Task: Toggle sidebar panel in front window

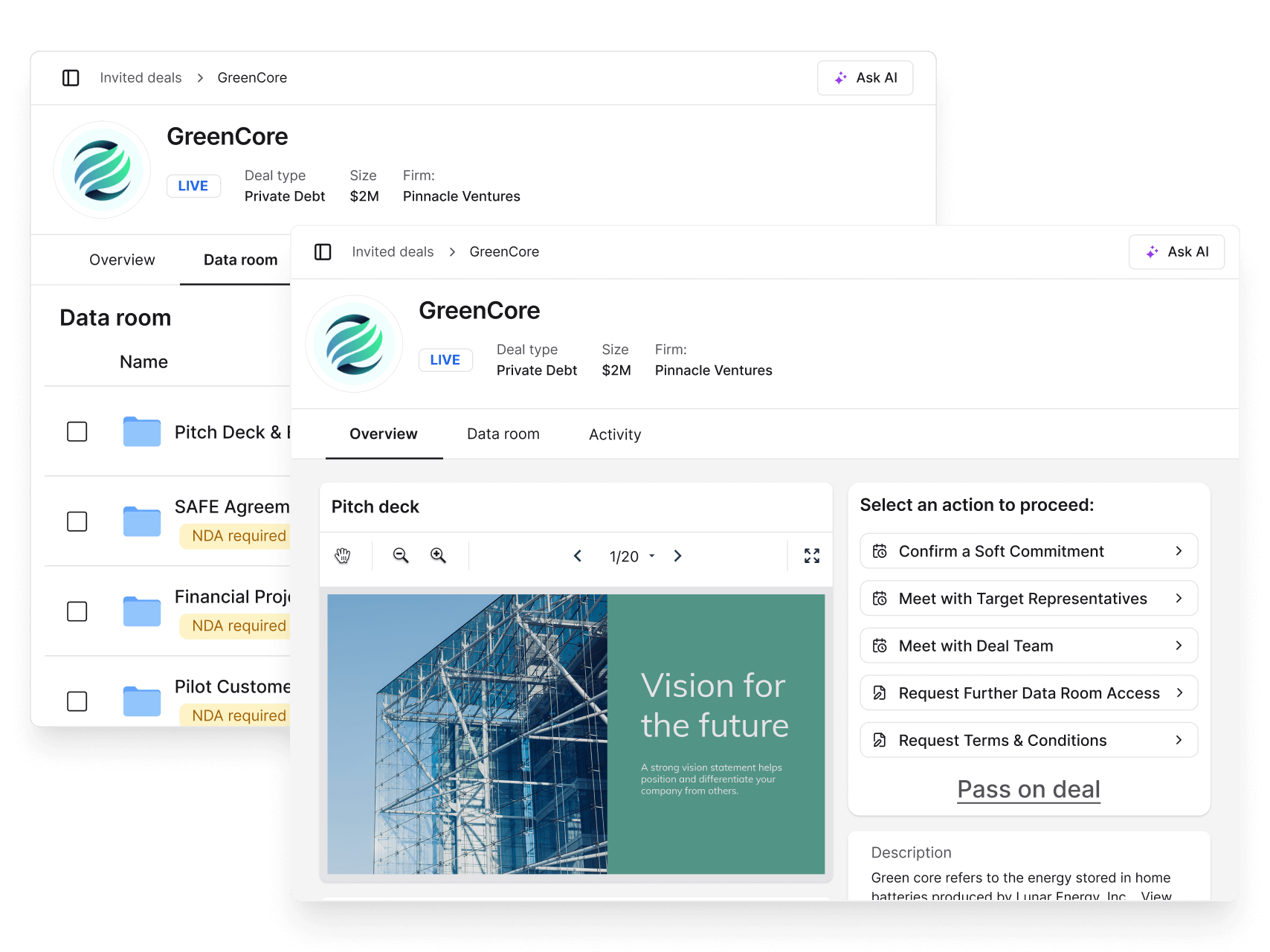Action: pyautogui.click(x=323, y=252)
